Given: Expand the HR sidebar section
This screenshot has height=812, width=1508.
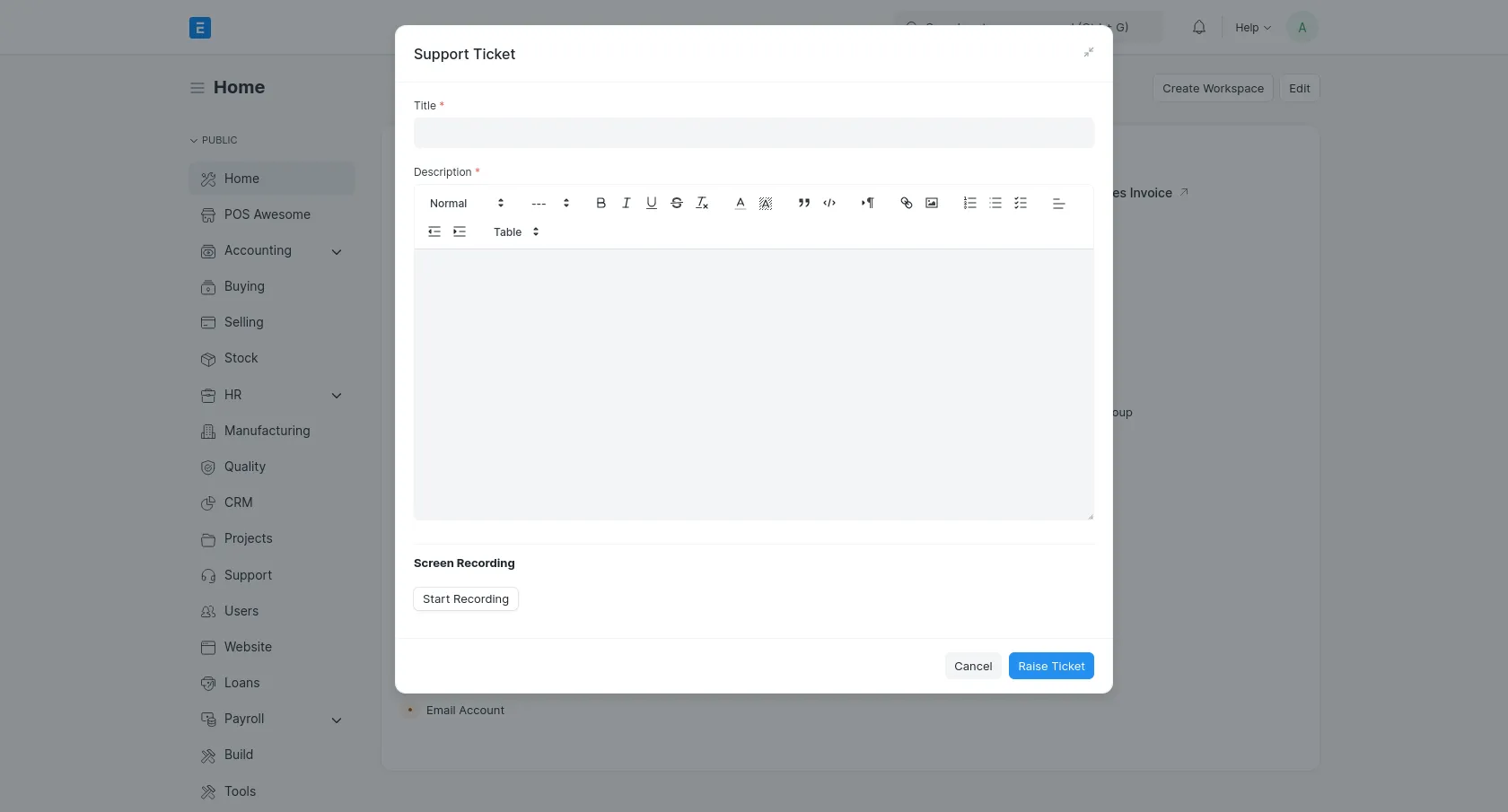Looking at the screenshot, I should tap(337, 395).
